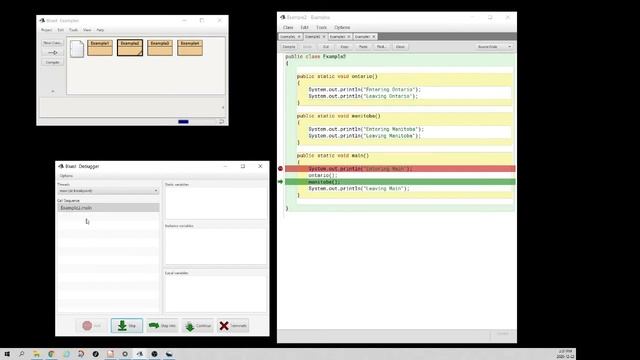
Task: Open the View menu in BlueJ project window
Action: click(x=87, y=30)
